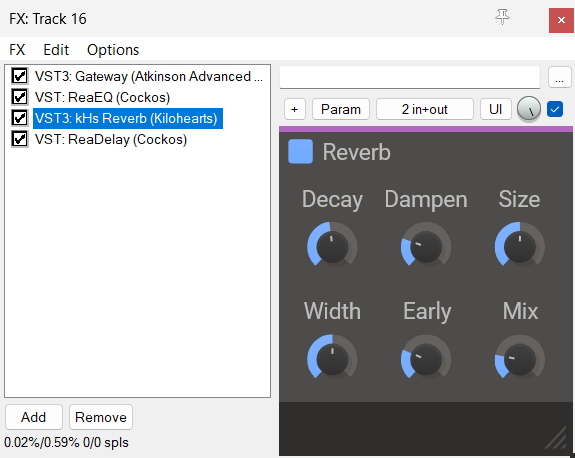Toggle bypass checkbox for kHs Reverb
This screenshot has width=575, height=458.
click(x=19, y=118)
